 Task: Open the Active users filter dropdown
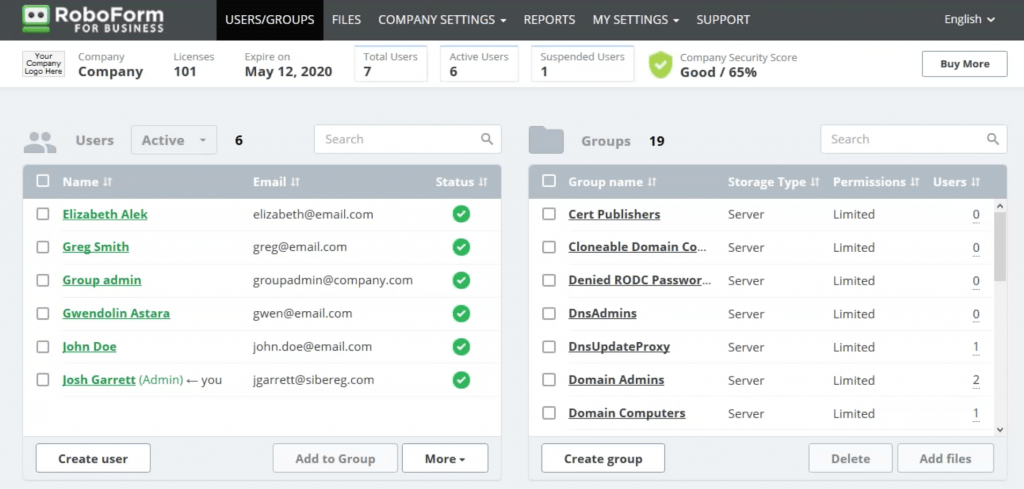[x=174, y=140]
